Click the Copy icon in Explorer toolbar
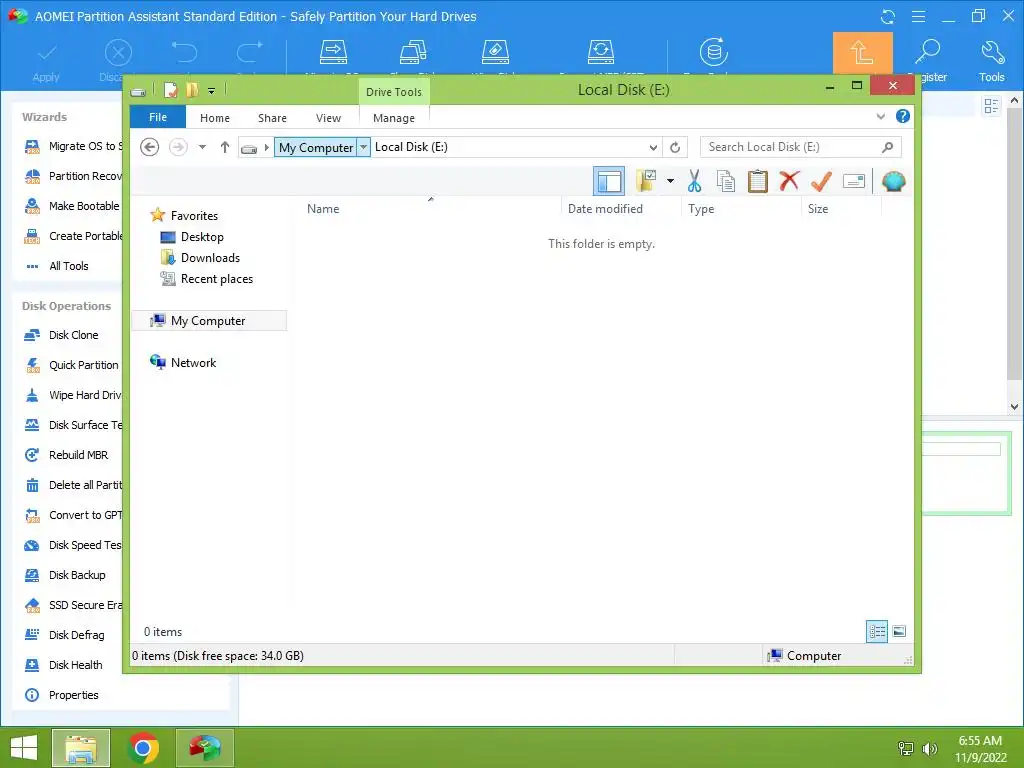 (x=726, y=181)
